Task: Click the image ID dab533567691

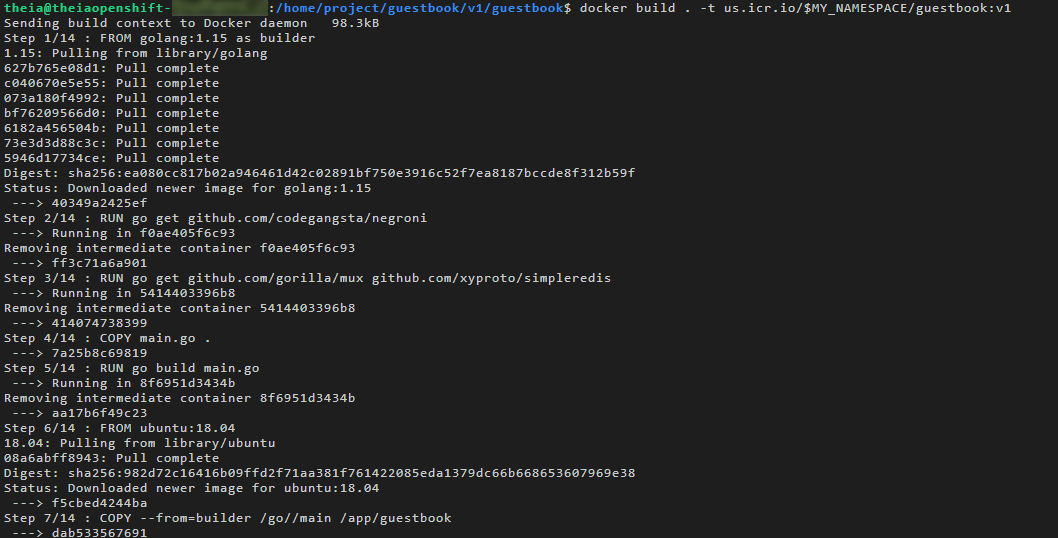Action: (99, 533)
